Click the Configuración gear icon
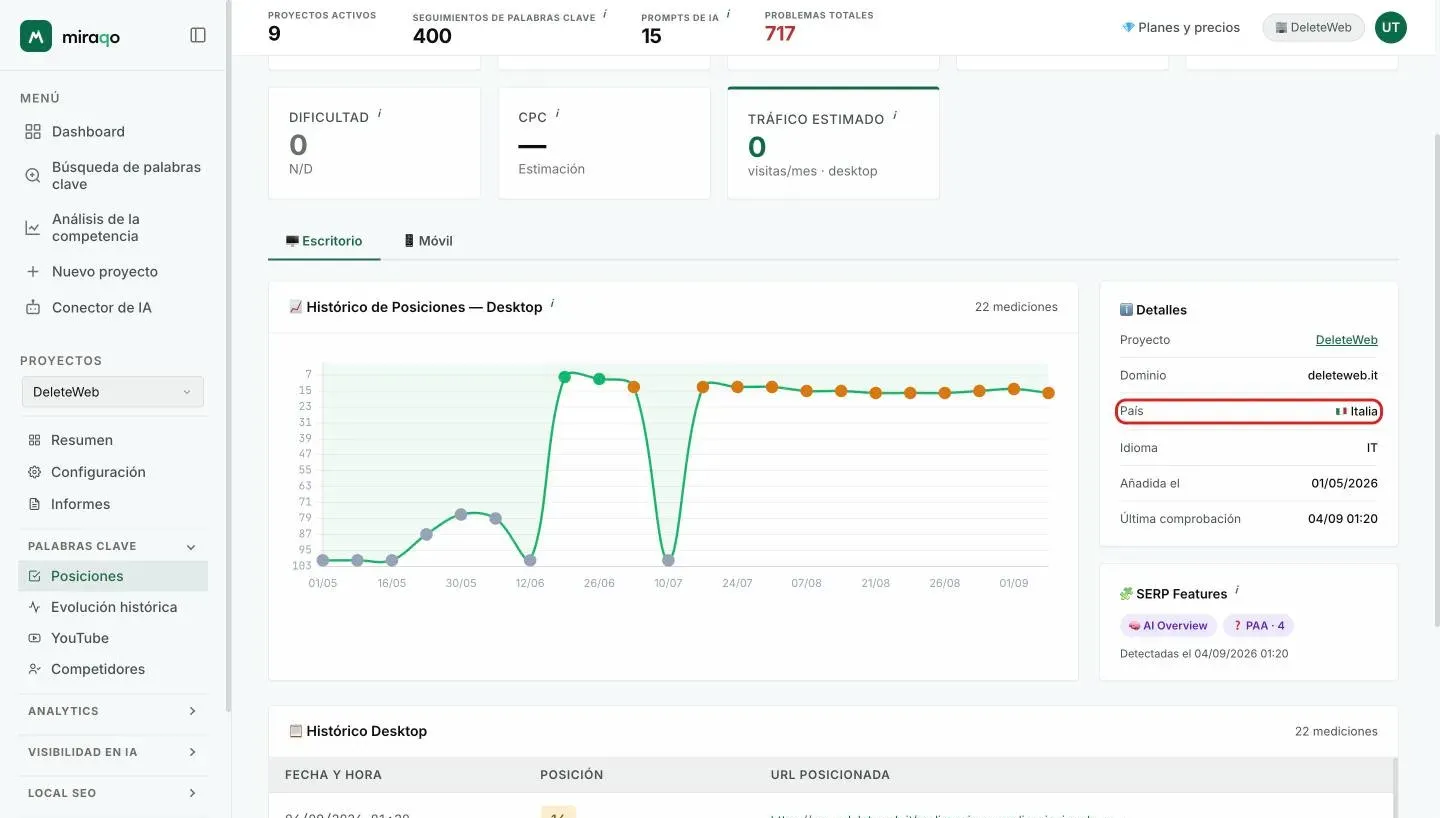Image resolution: width=1440 pixels, height=818 pixels. coord(34,472)
